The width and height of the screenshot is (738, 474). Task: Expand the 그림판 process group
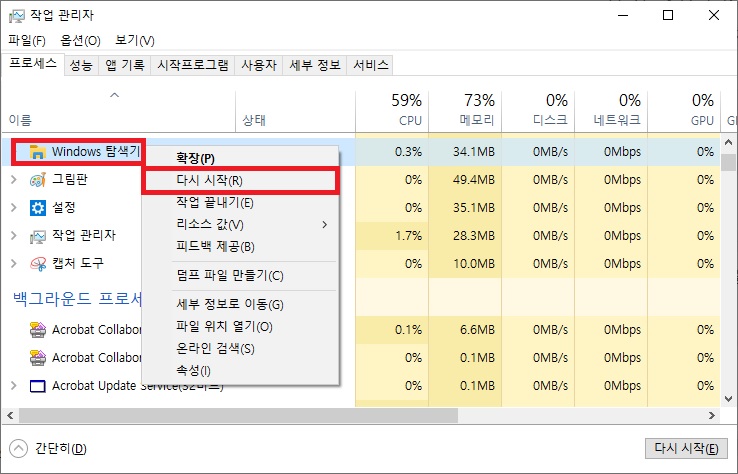click(14, 180)
